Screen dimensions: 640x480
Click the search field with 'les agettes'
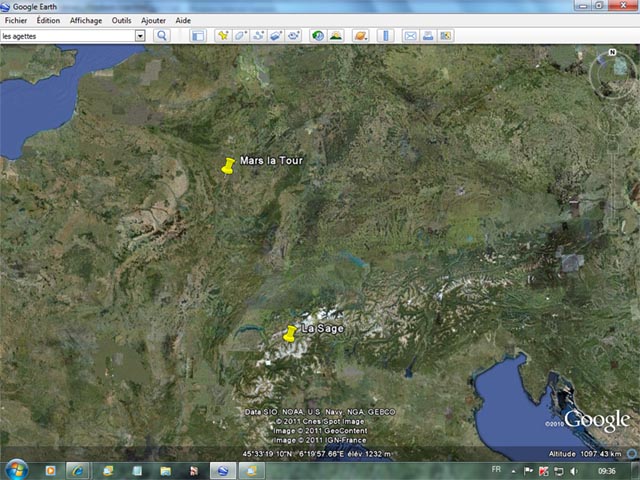pyautogui.click(x=68, y=36)
